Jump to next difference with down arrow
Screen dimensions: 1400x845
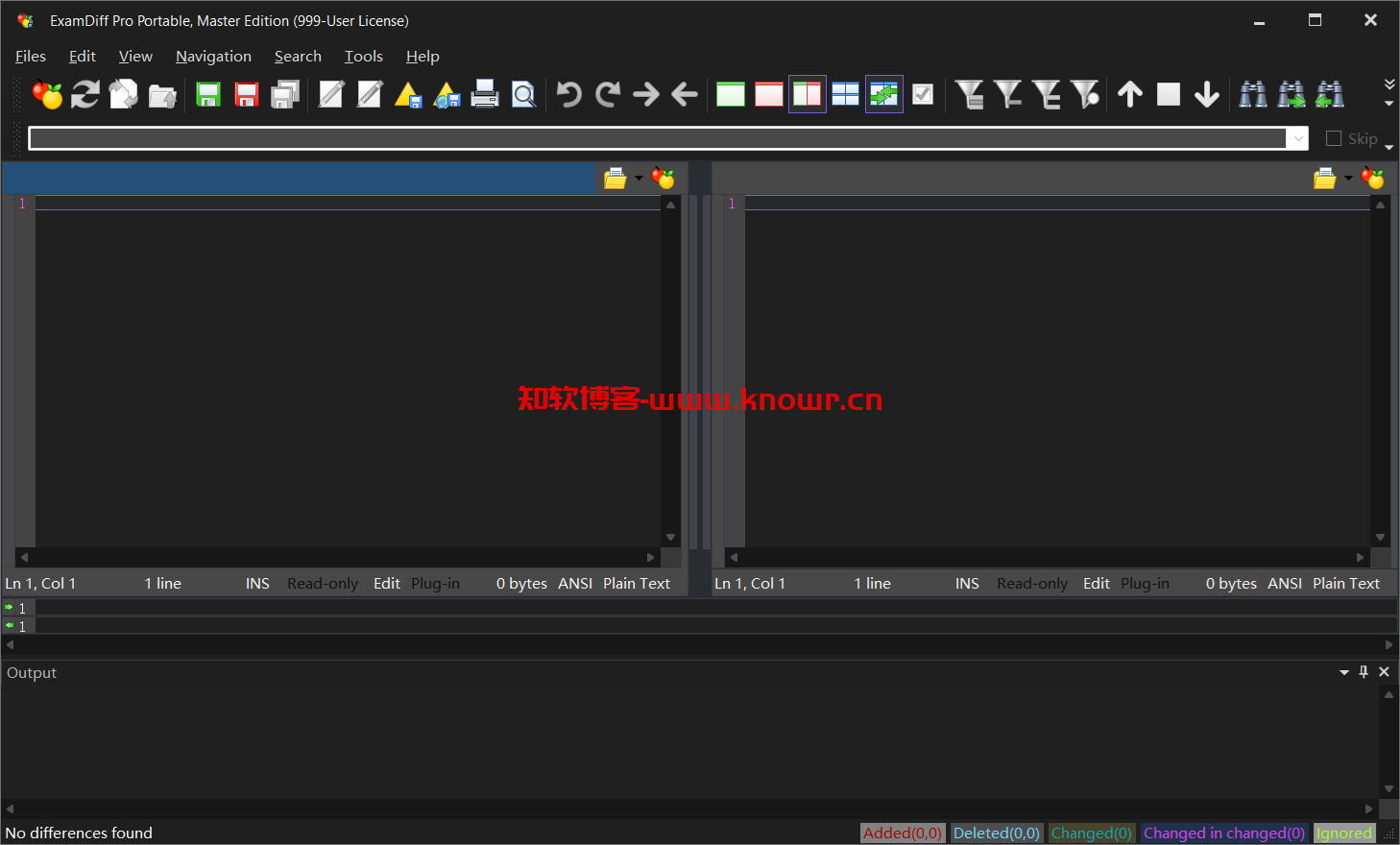1207,94
